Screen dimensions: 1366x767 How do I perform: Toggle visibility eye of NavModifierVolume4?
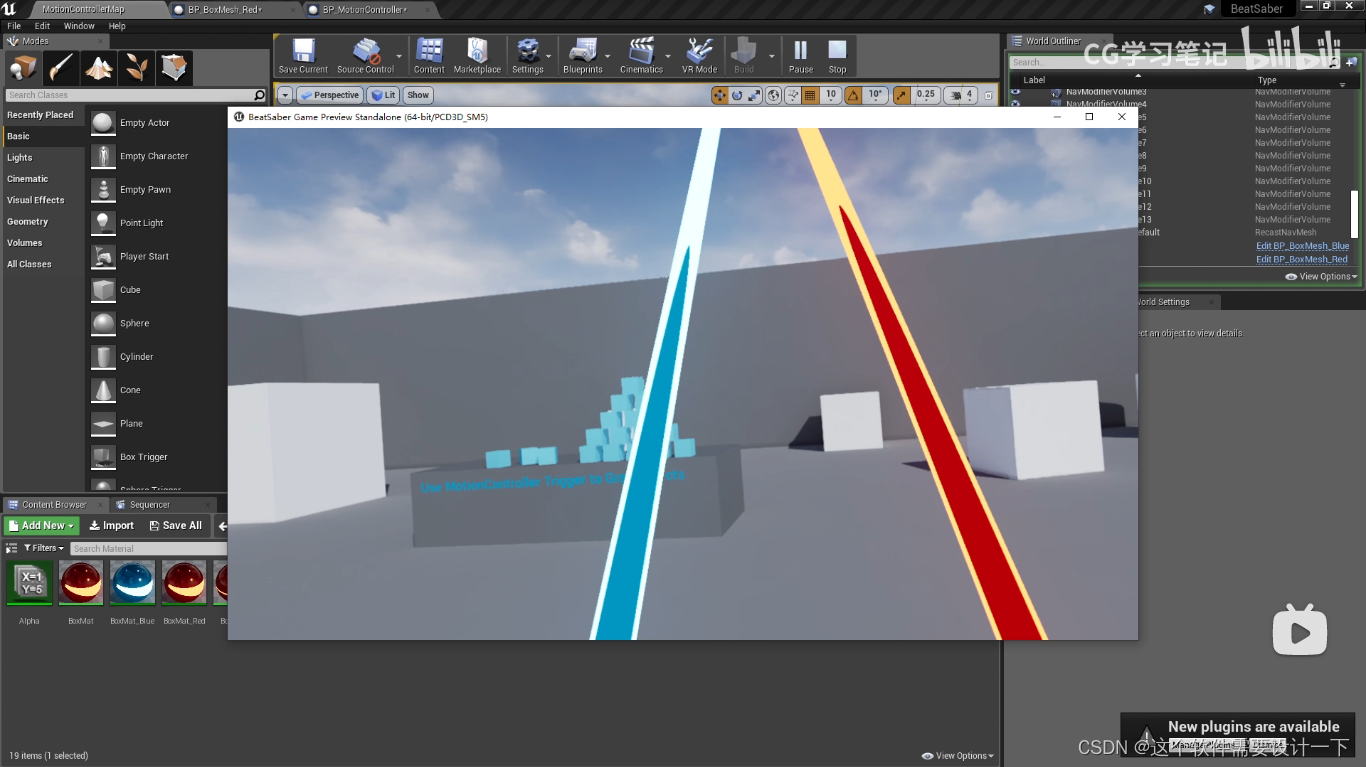pos(1015,103)
